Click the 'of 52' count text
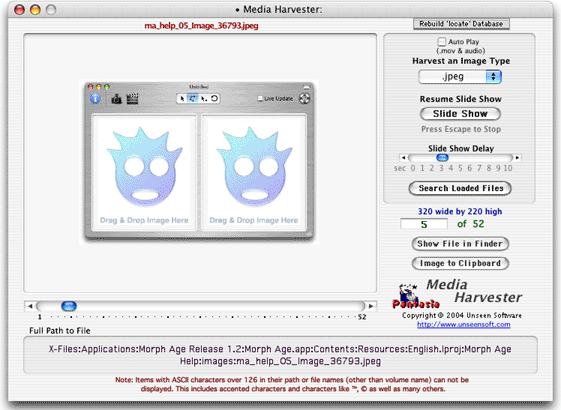 (x=470, y=224)
